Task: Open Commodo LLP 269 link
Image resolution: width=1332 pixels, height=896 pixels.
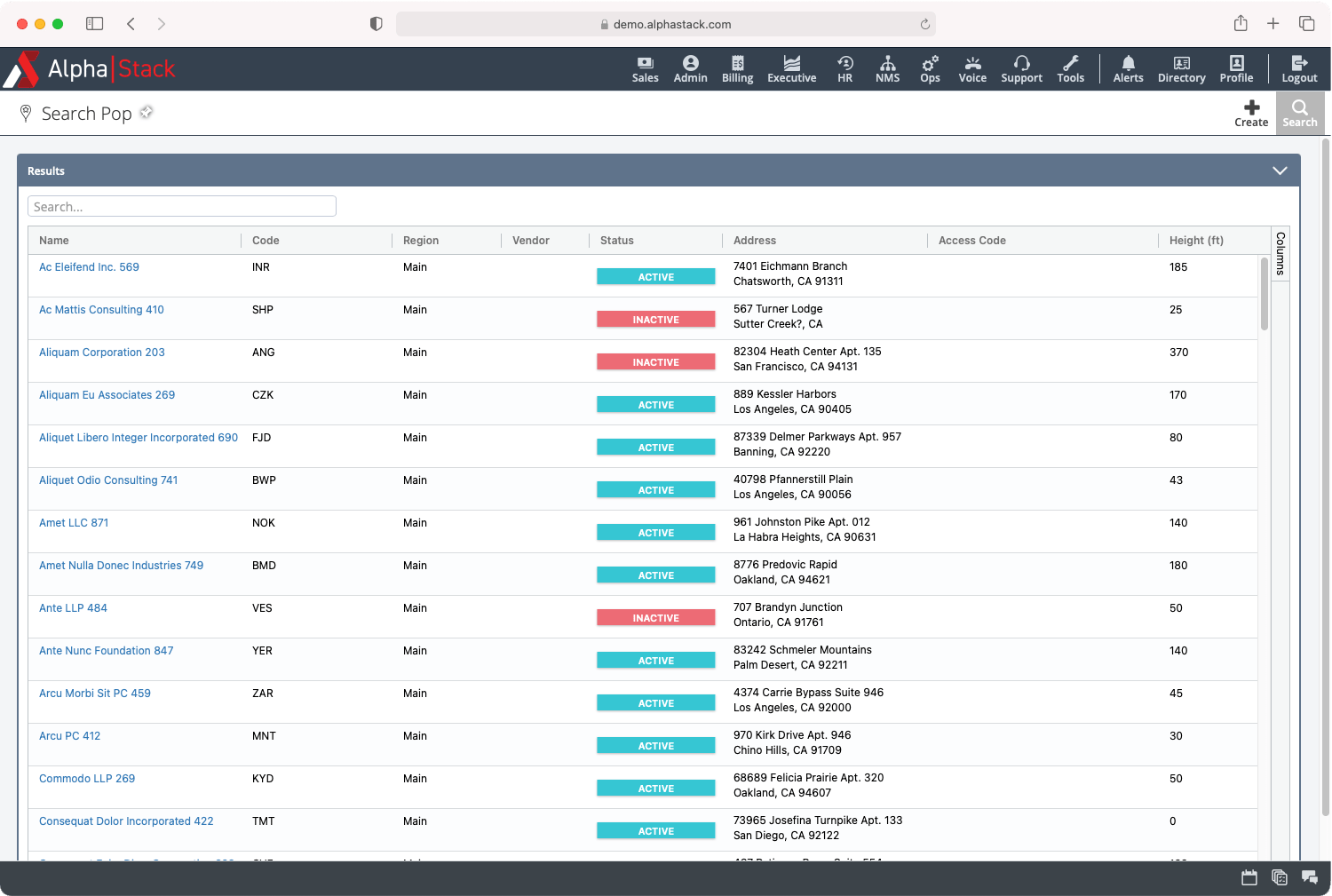Action: point(87,779)
